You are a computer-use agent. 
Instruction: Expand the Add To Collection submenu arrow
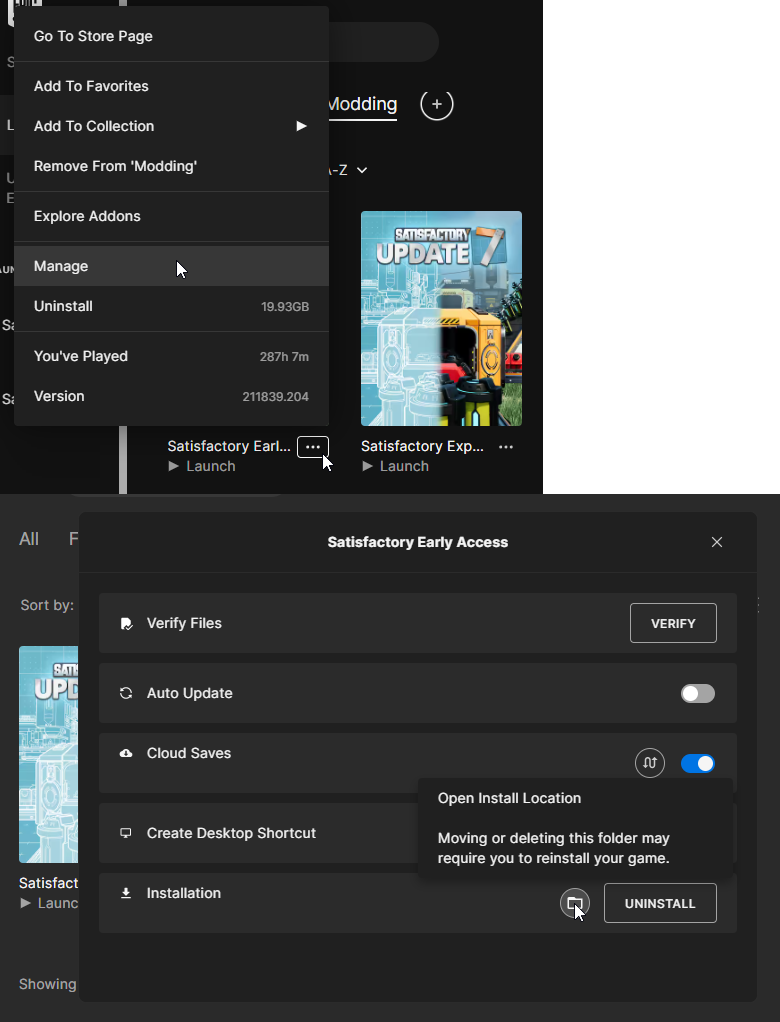click(x=301, y=126)
